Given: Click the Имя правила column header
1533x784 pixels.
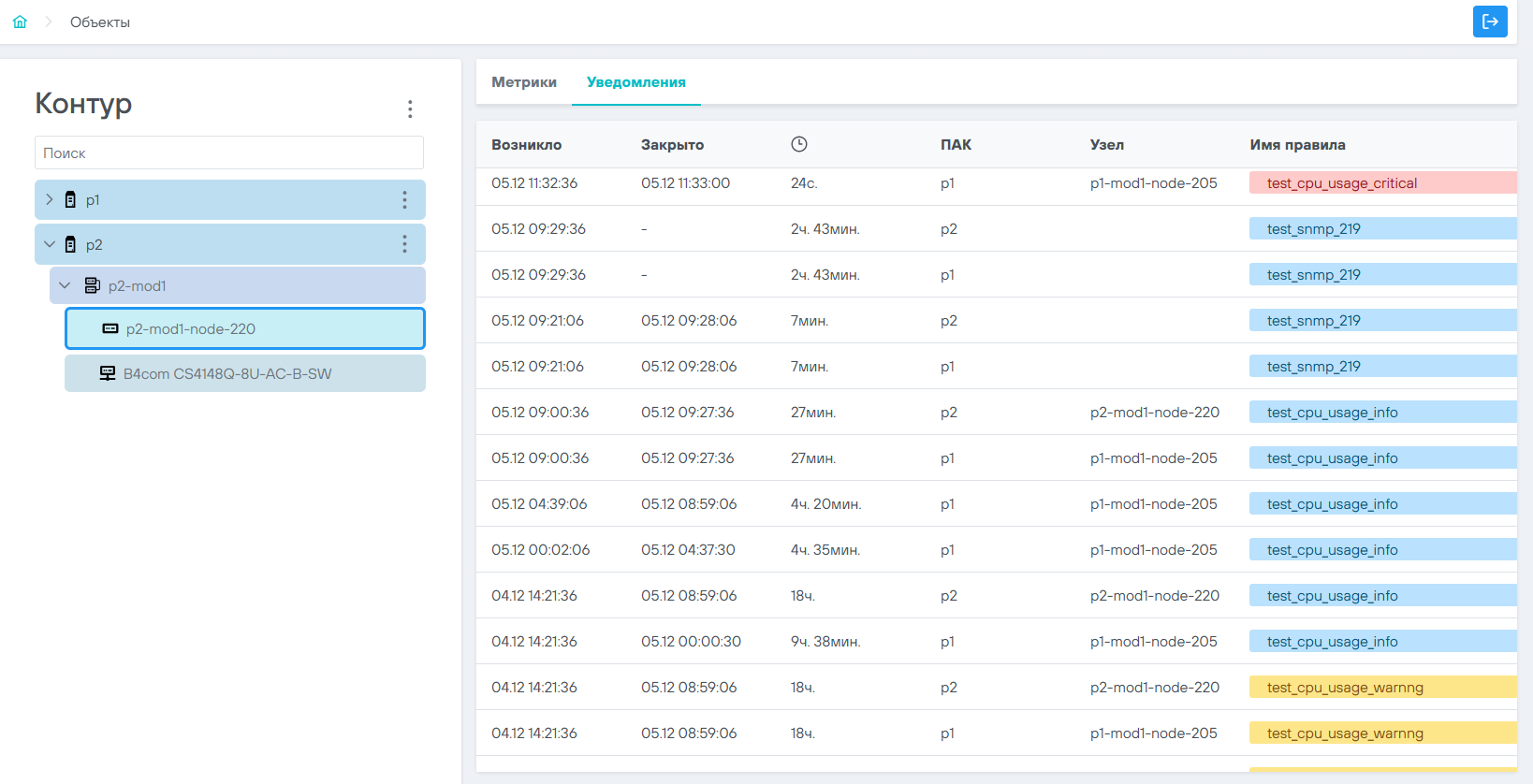Looking at the screenshot, I should click(1297, 145).
